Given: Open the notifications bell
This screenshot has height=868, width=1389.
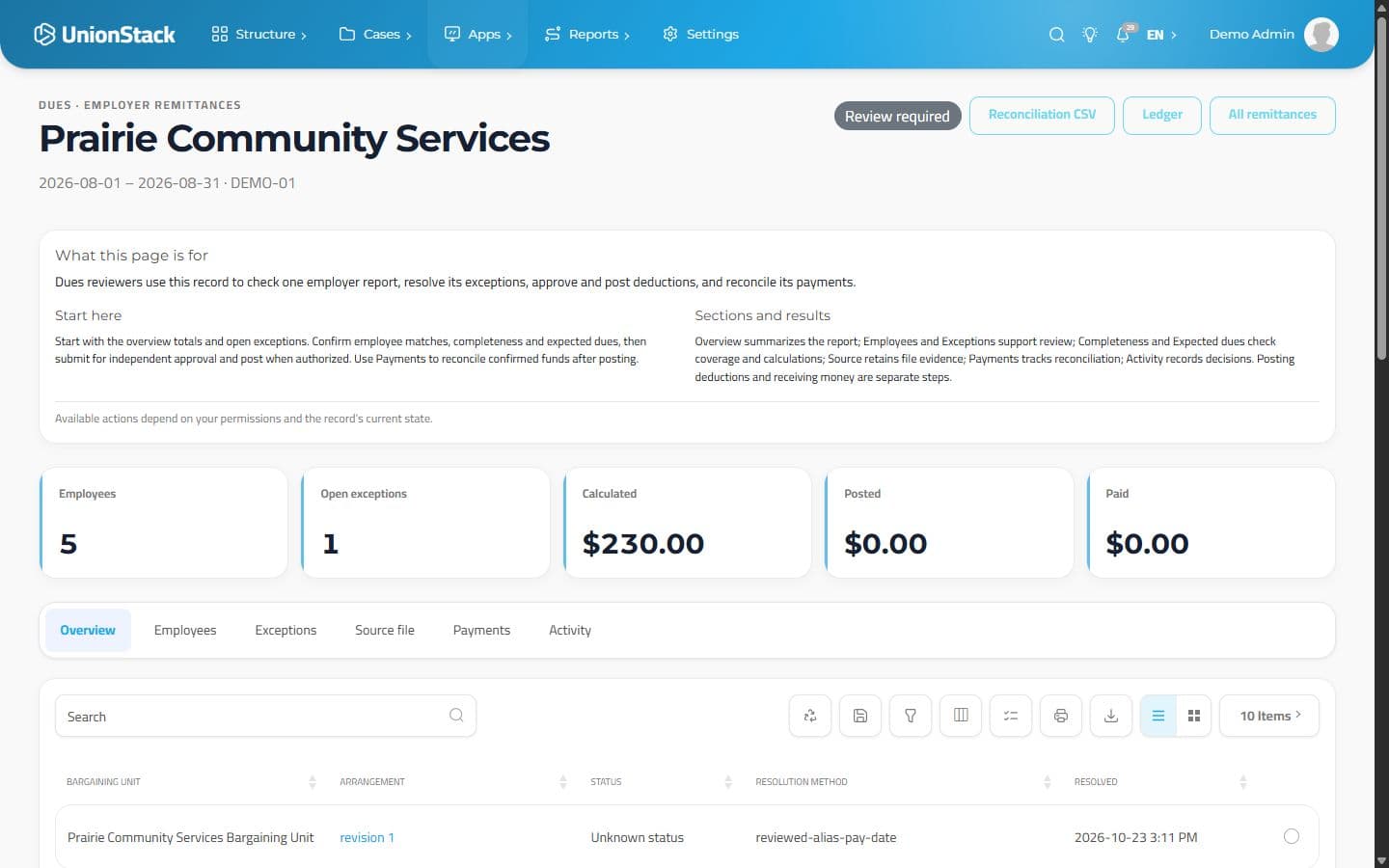Looking at the screenshot, I should (1124, 35).
